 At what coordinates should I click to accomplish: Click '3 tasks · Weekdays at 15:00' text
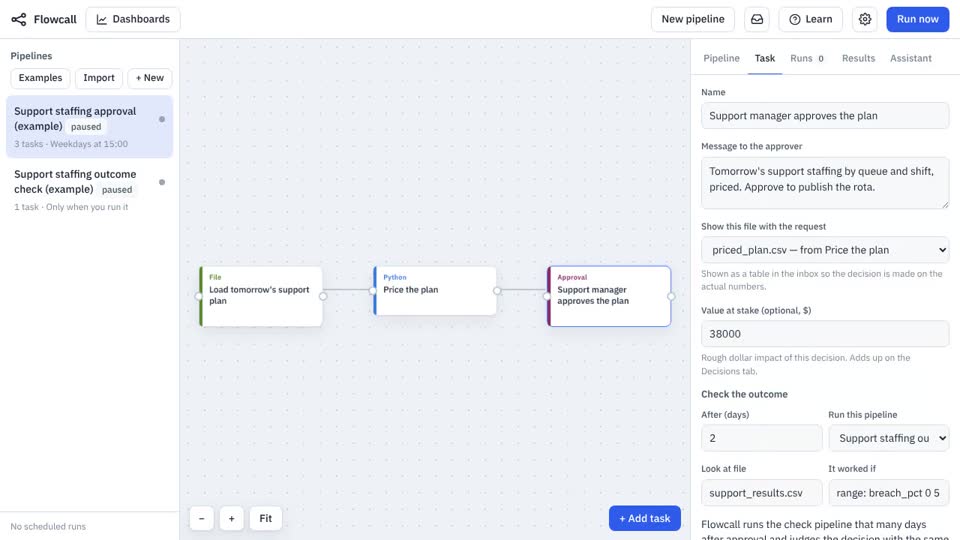71,144
